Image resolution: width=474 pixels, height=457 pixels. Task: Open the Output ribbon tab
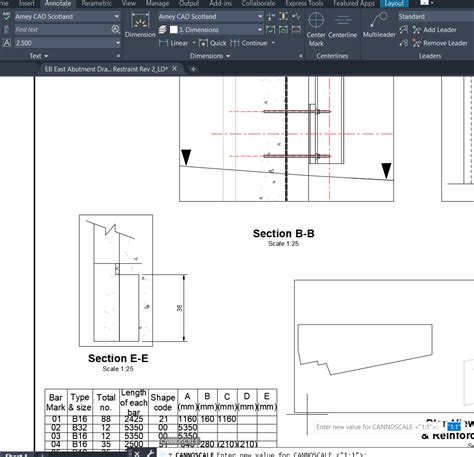(189, 3)
